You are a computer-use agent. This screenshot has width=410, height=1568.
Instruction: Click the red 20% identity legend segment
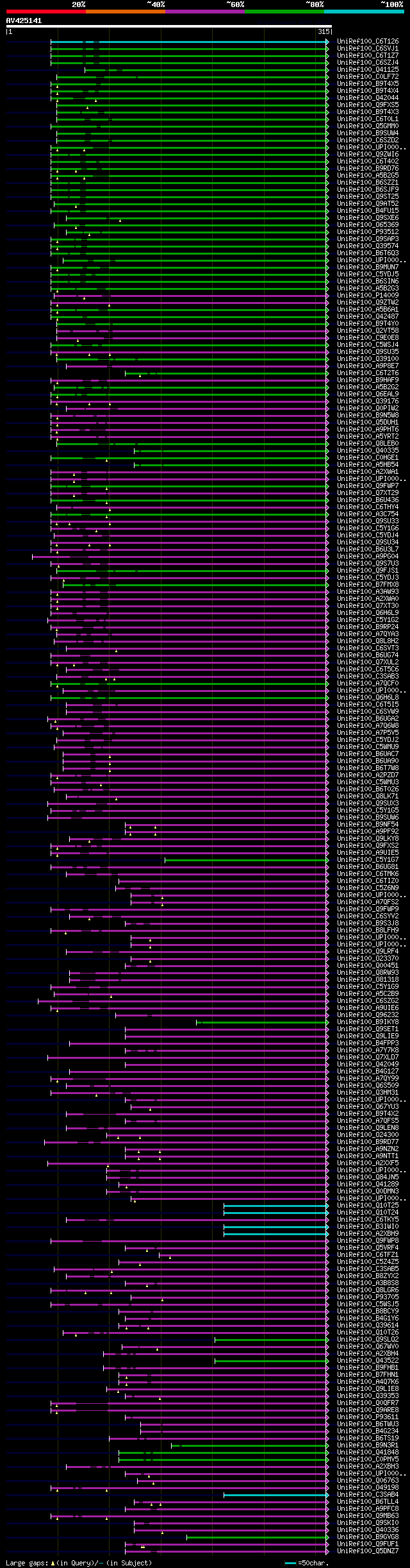click(x=45, y=12)
